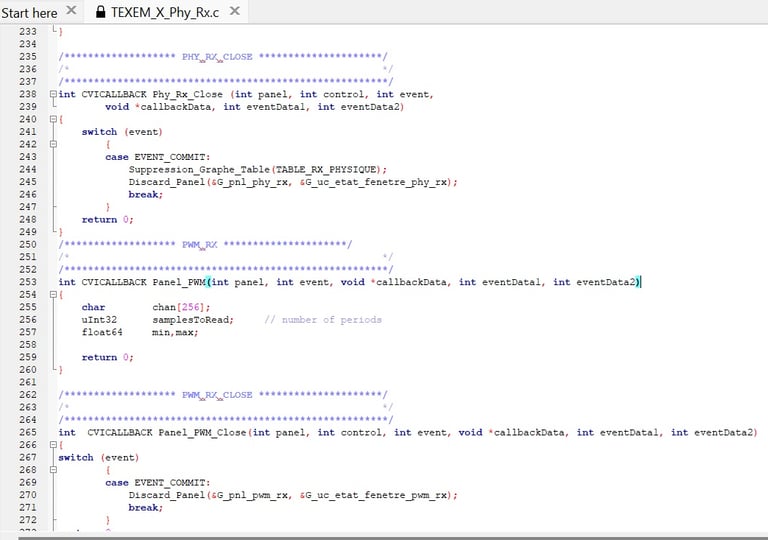
Task: Click samplesToRead variable declaration
Action: point(193,319)
